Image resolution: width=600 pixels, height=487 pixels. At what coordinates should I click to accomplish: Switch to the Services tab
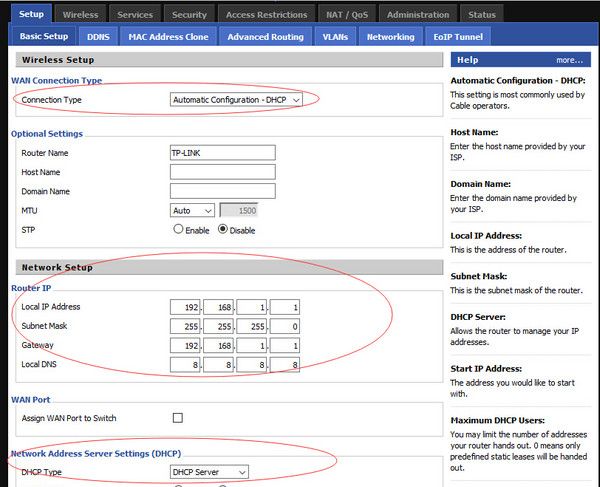(x=135, y=15)
